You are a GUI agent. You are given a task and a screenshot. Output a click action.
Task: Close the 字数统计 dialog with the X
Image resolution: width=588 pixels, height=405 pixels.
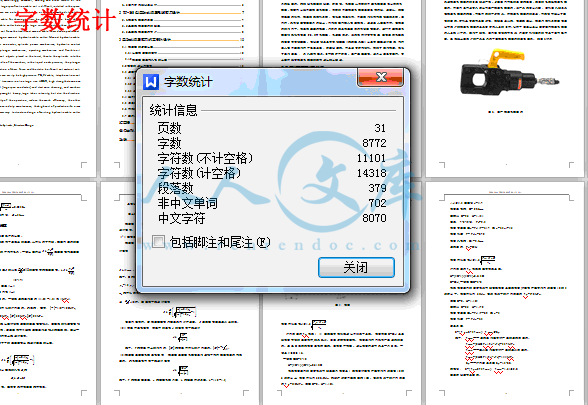380,77
